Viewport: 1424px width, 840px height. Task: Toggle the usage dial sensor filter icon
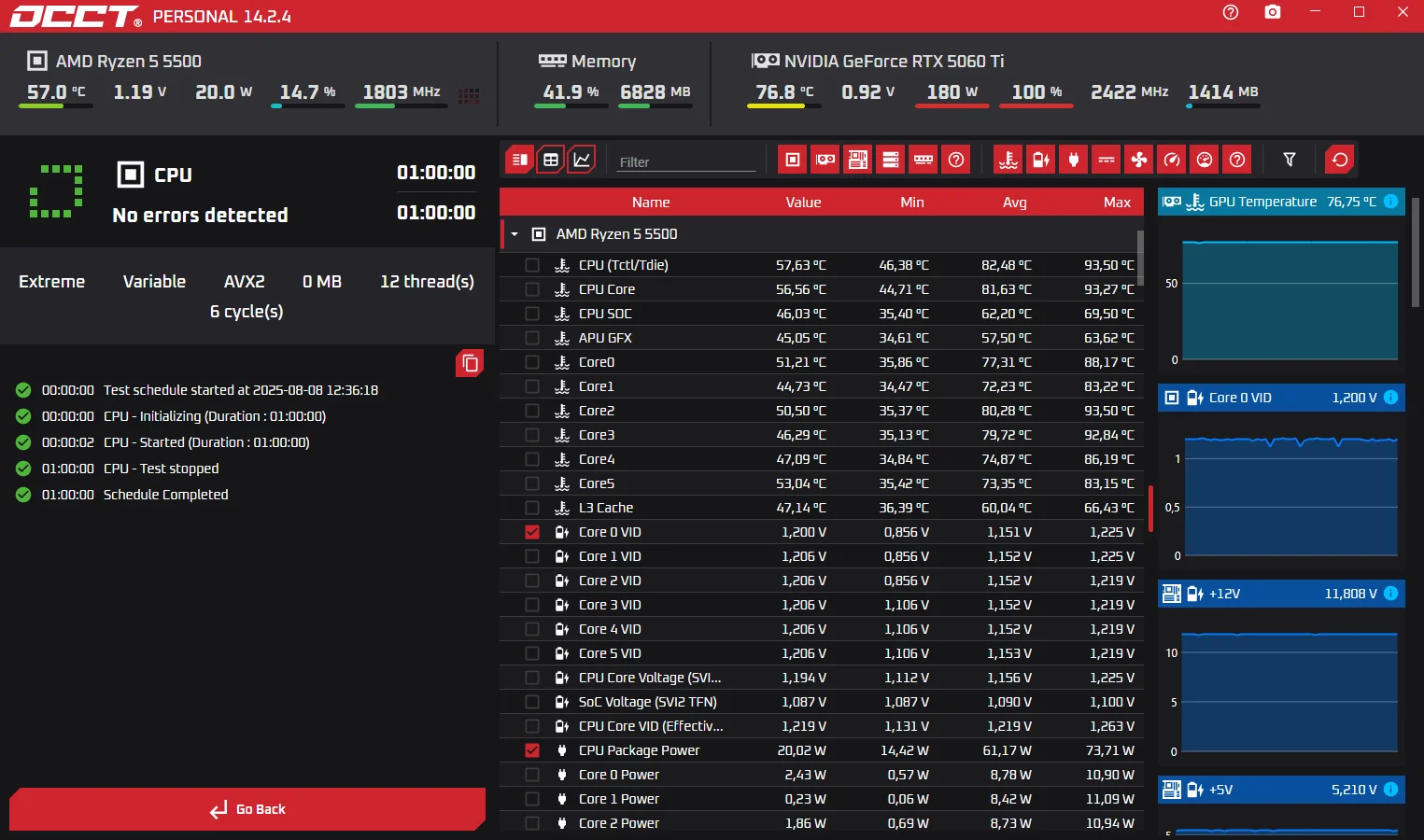(1205, 160)
